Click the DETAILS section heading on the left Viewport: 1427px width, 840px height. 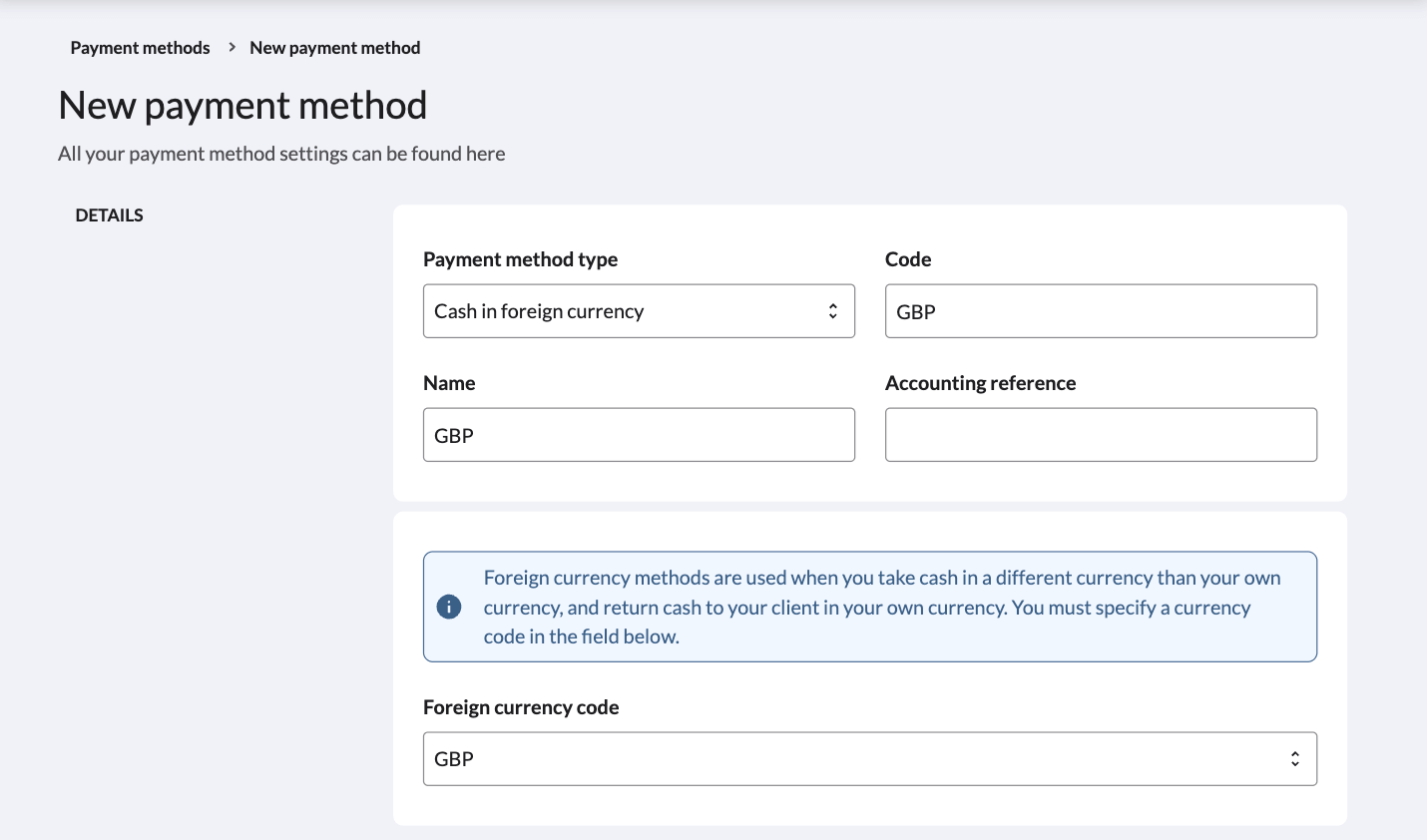coord(109,214)
